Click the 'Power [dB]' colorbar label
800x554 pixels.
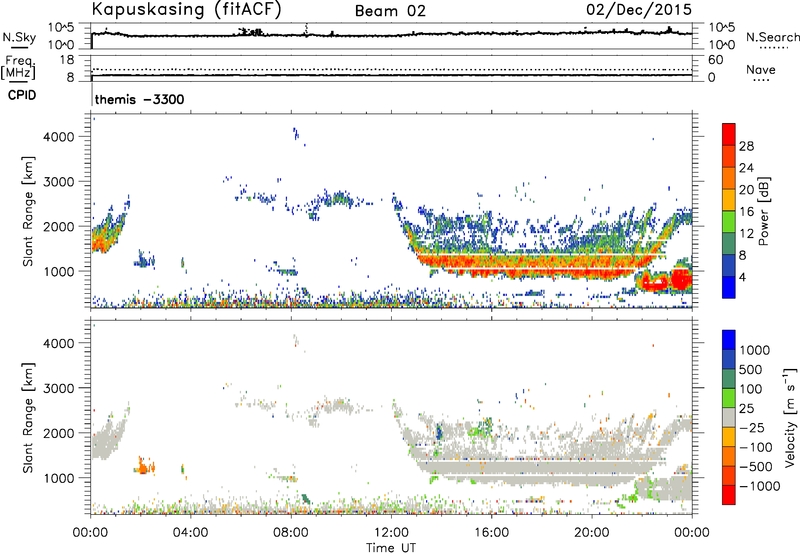coord(763,211)
